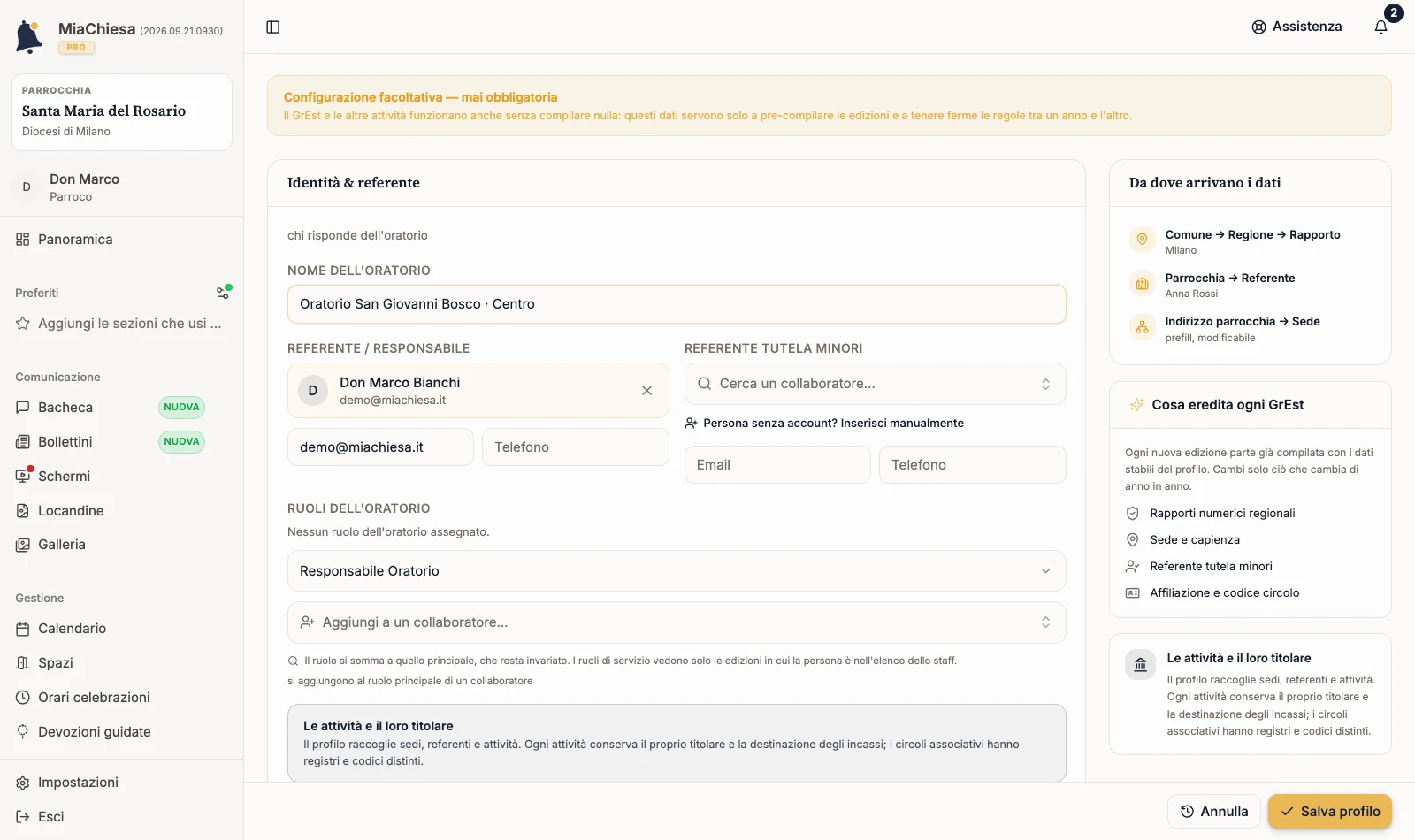Screen dimensions: 1415x840
Task: Click the Bollettini newsletter icon
Action: 23,442
